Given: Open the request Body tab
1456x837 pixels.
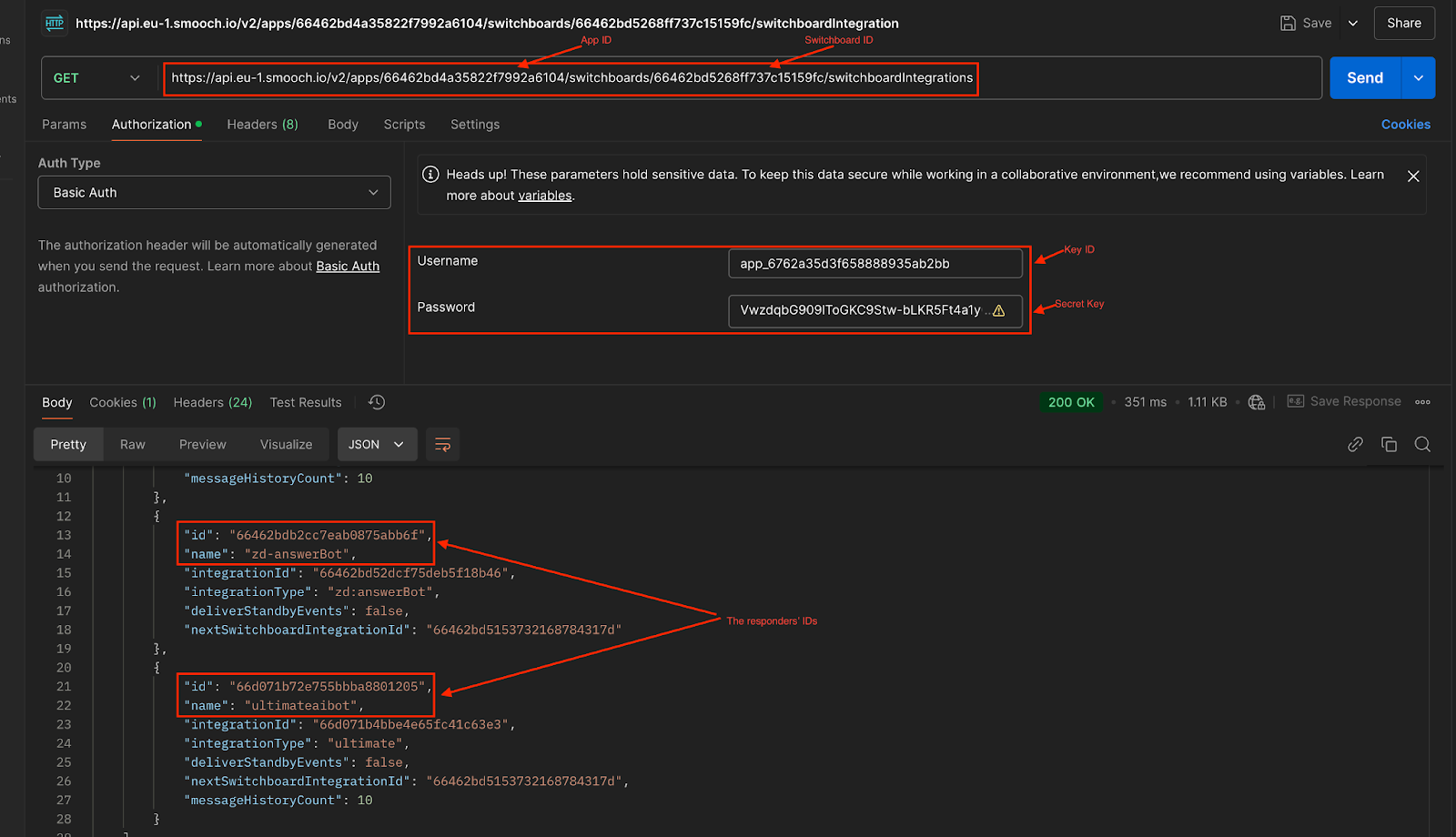Looking at the screenshot, I should (x=343, y=125).
